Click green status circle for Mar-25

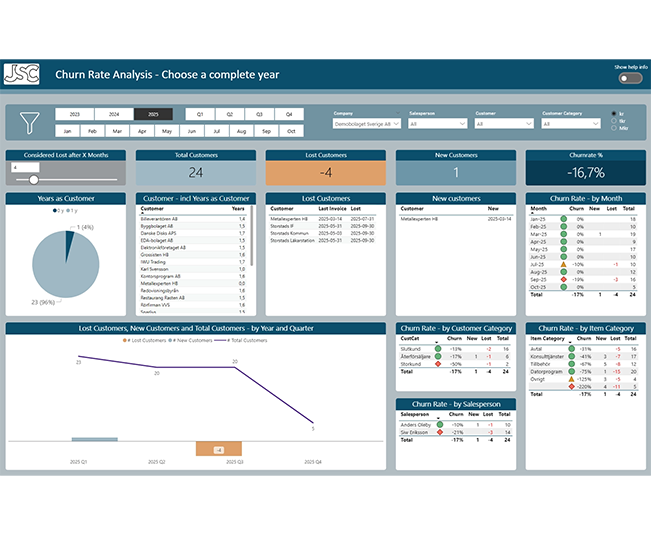[x=563, y=234]
